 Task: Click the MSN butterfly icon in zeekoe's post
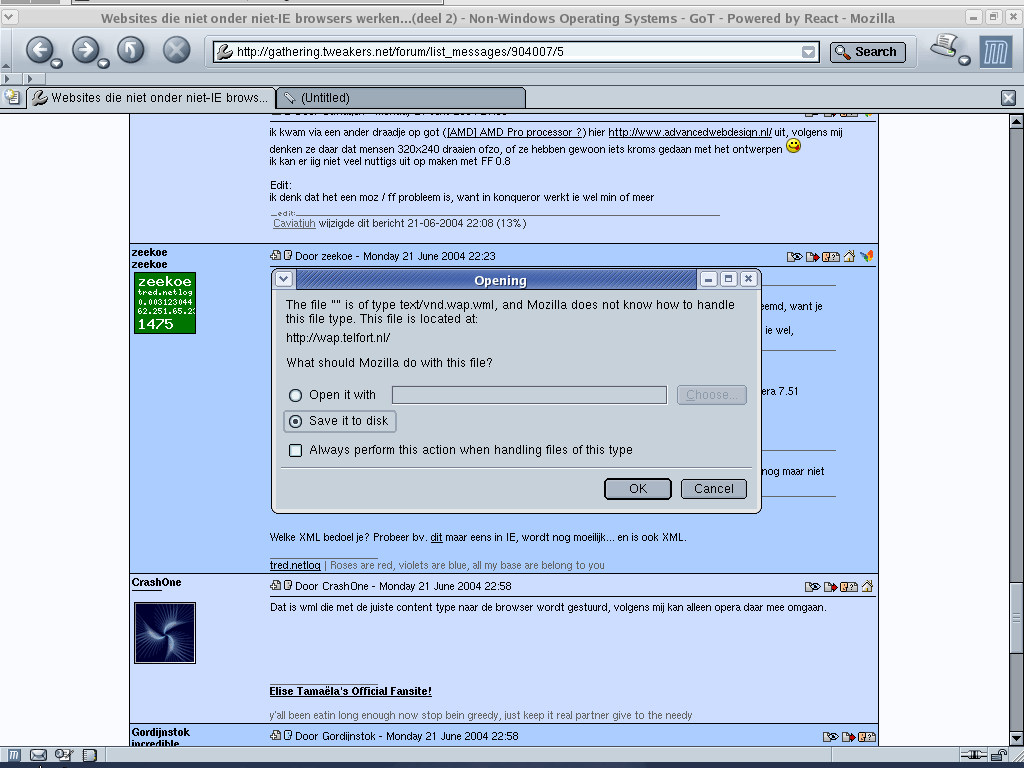[867, 257]
